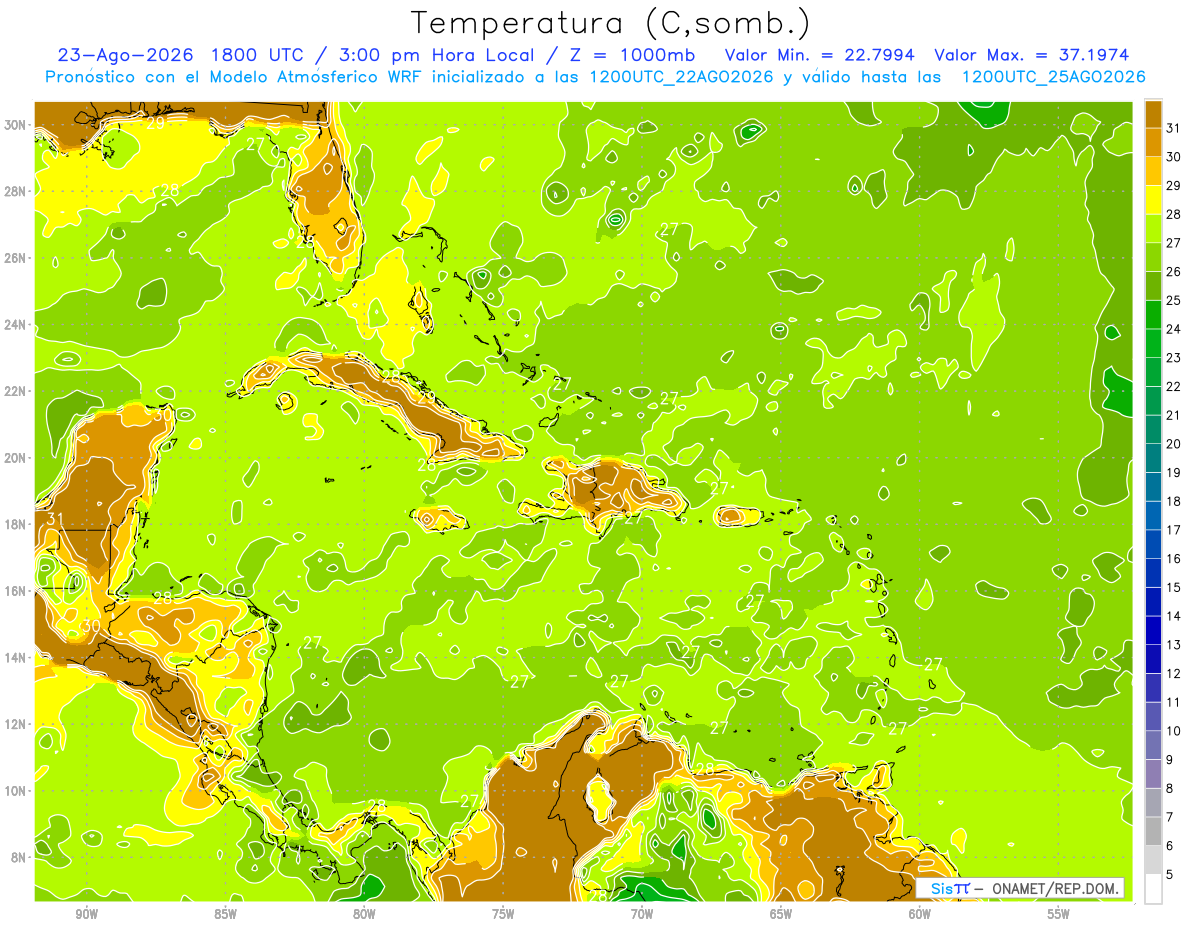1200x927 pixels.
Task: Select "Valor Min. = 22.7994" value
Action: [820, 55]
